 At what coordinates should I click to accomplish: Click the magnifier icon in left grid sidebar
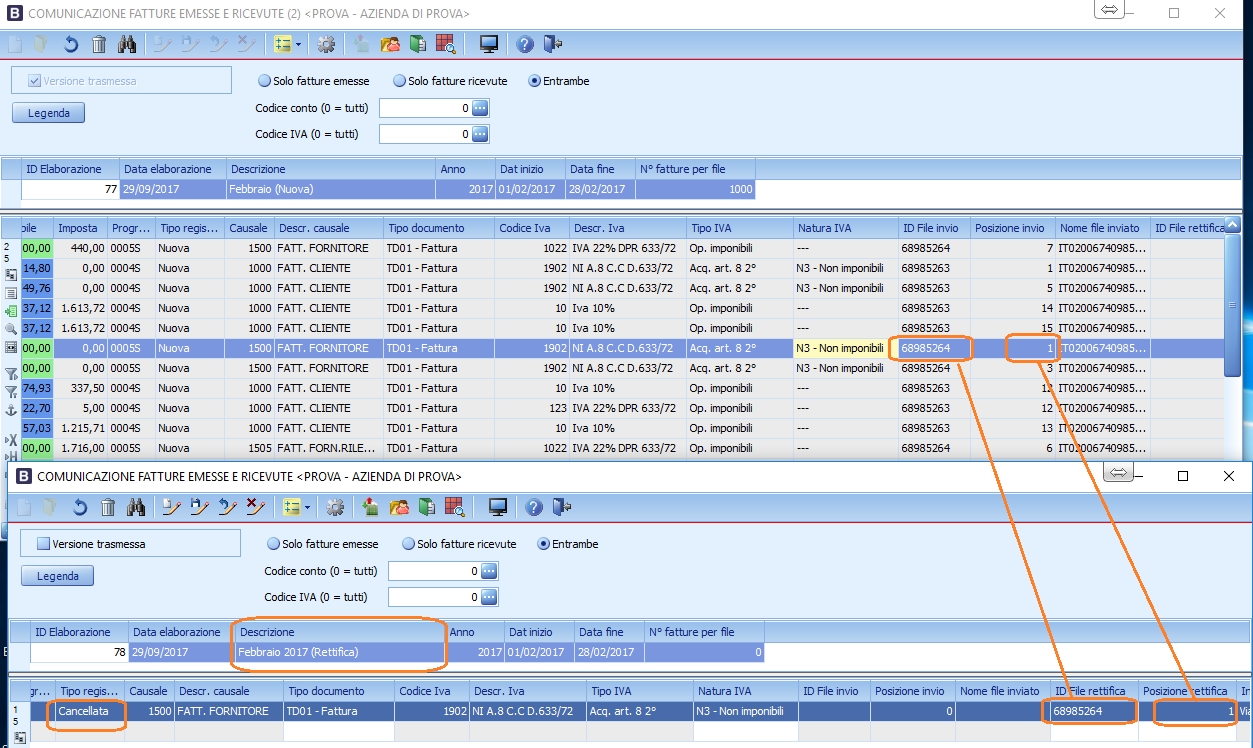click(x=11, y=328)
